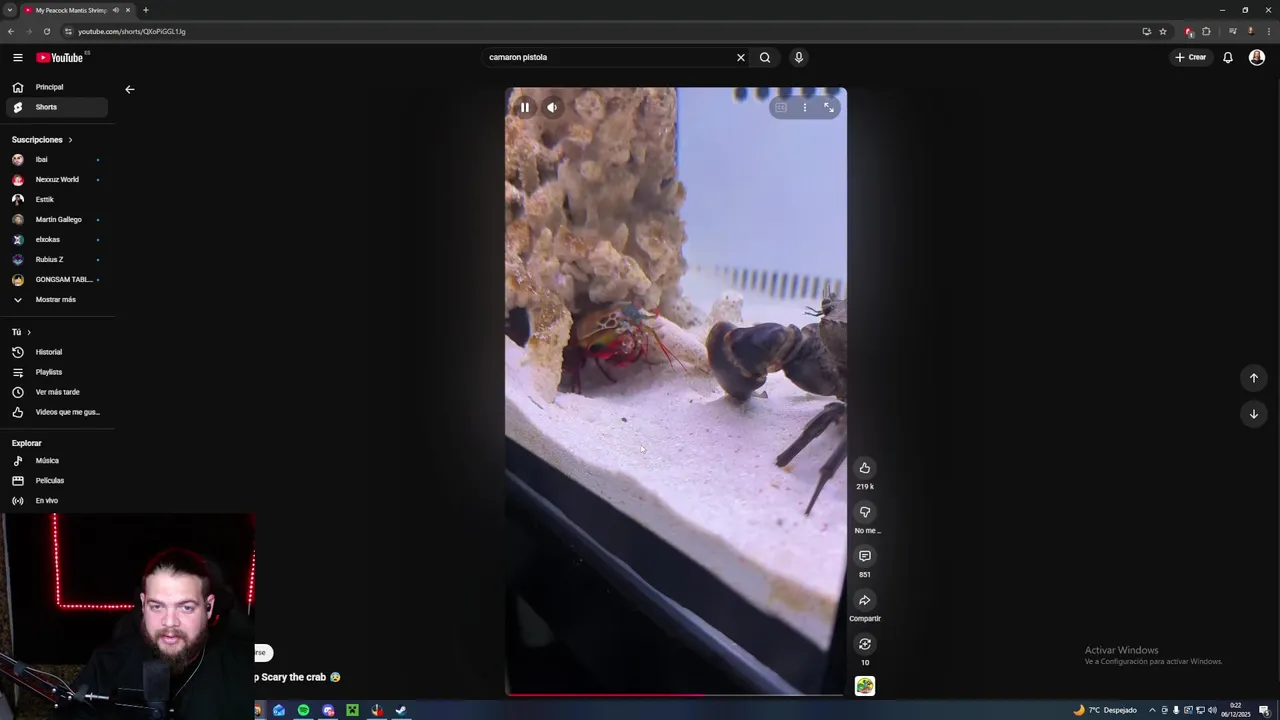The width and height of the screenshot is (1280, 720).
Task: Open the media controls toolbar icon
Action: [1233, 31]
